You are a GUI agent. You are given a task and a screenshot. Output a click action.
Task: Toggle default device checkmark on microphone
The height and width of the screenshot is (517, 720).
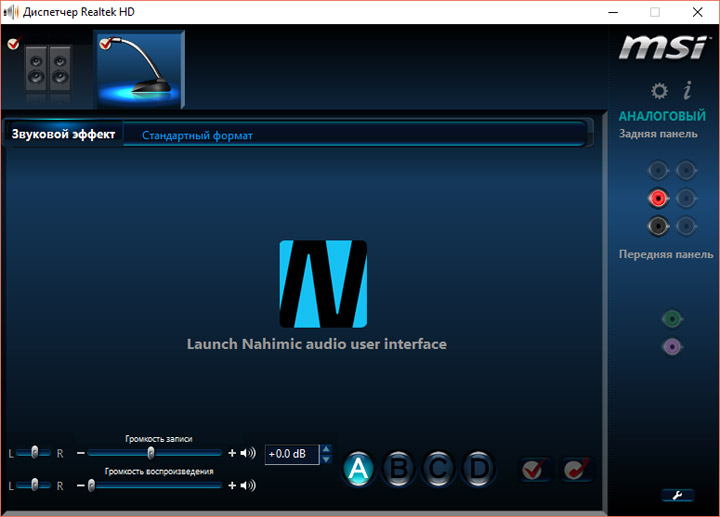106,44
